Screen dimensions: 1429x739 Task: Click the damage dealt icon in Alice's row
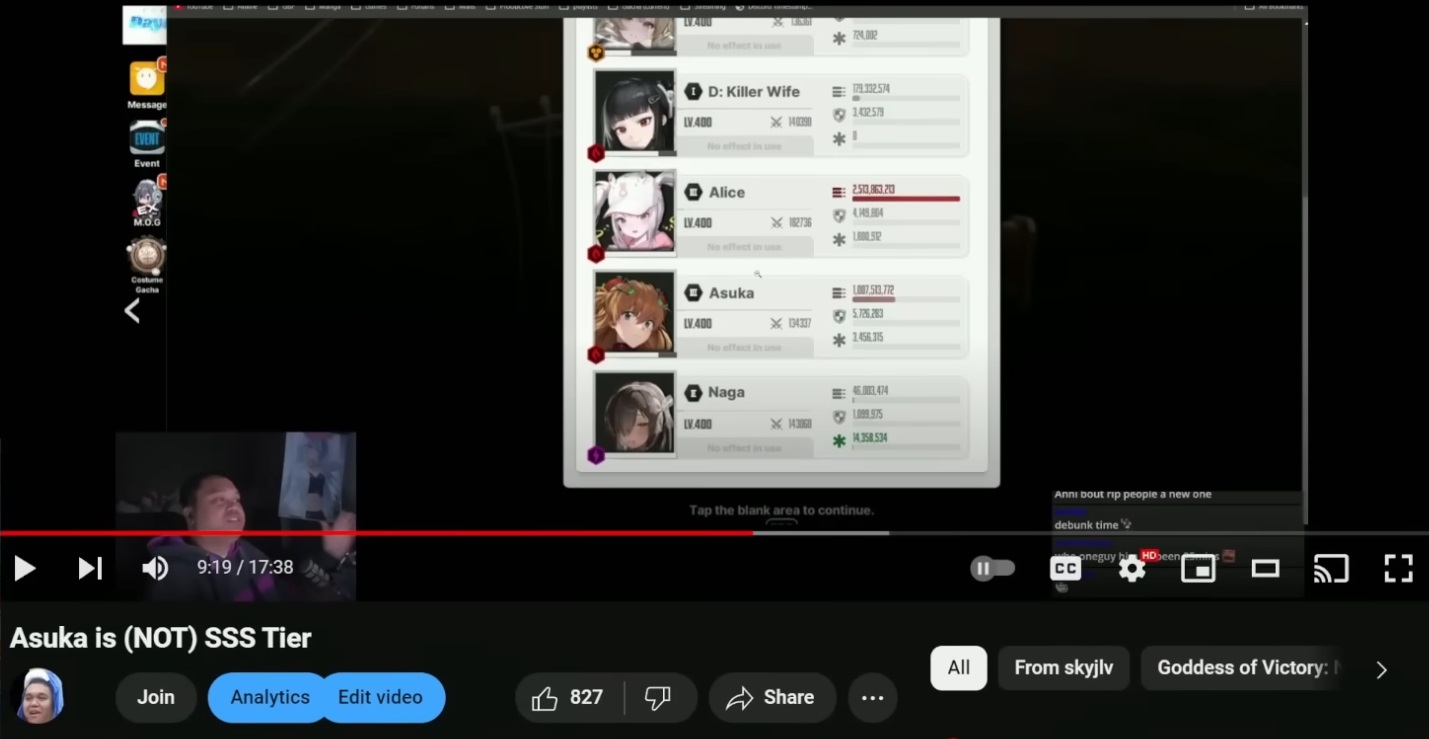click(839, 191)
